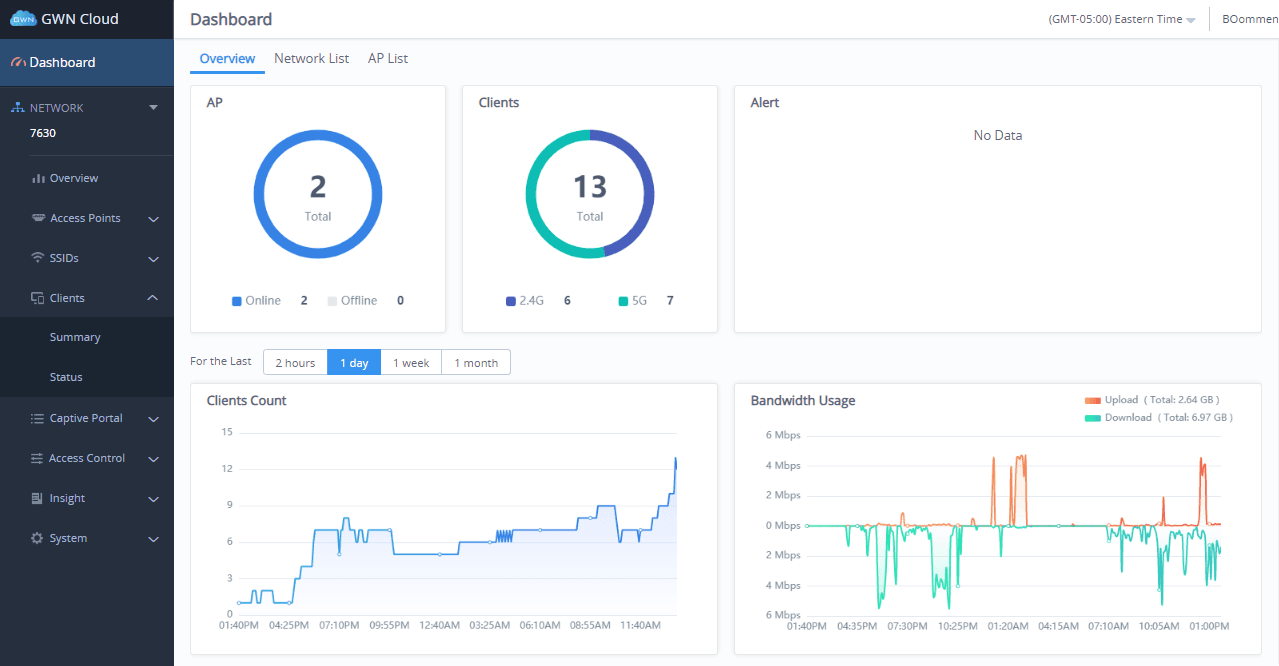1279x666 pixels.
Task: Click the Access Points router icon
Action: [38, 218]
